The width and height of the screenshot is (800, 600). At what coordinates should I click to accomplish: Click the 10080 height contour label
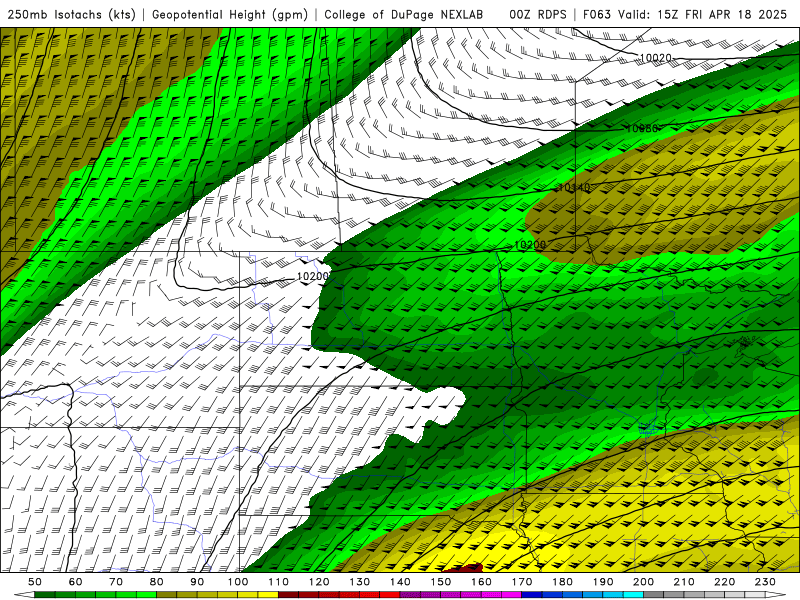[x=641, y=129]
